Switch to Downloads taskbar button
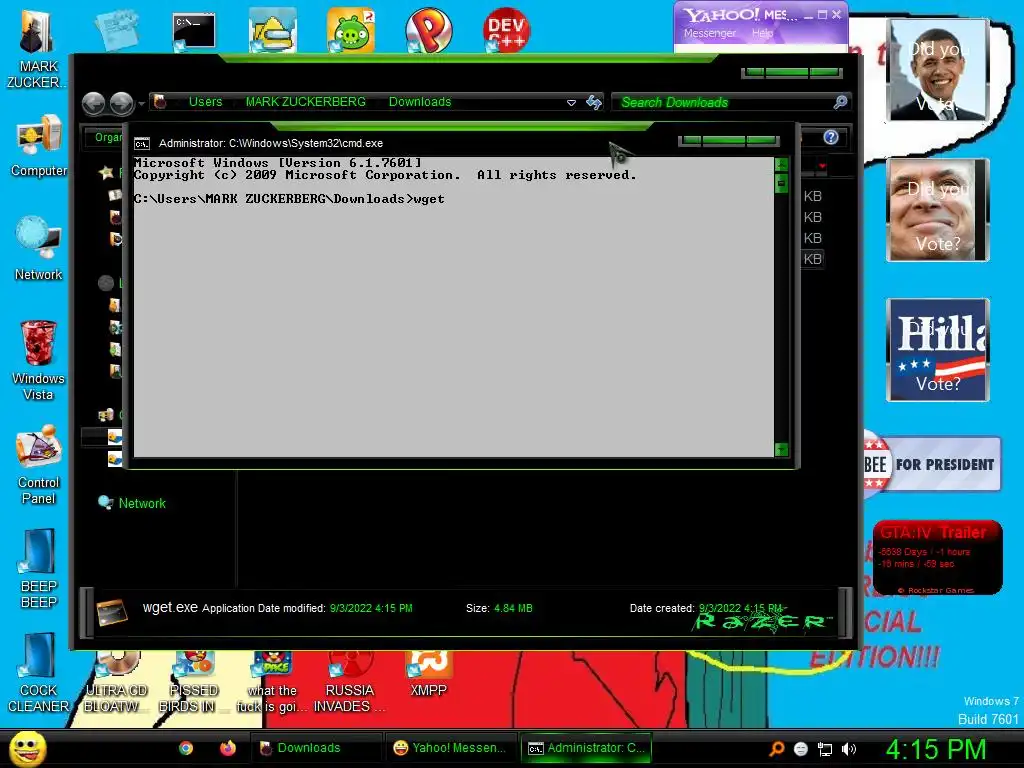Screen dimensions: 1024x768 coord(316,748)
